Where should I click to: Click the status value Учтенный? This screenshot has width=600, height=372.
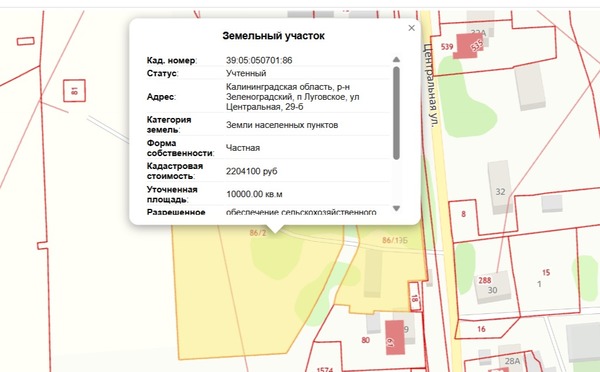pos(246,73)
